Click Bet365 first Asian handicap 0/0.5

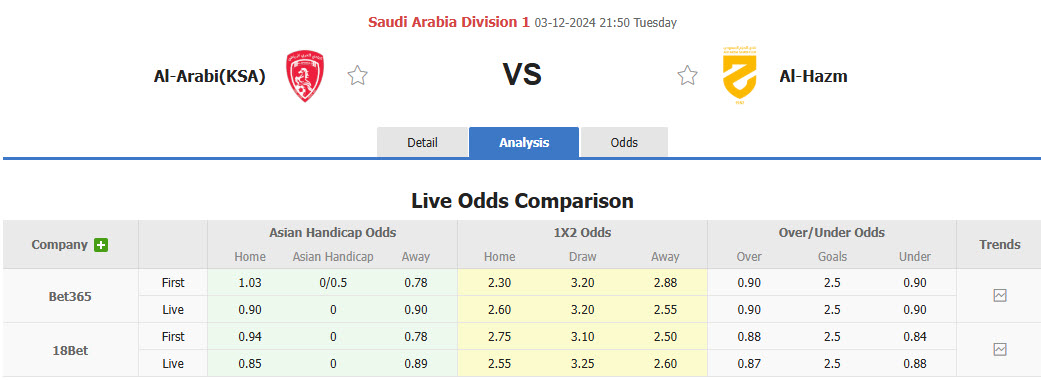pos(333,283)
